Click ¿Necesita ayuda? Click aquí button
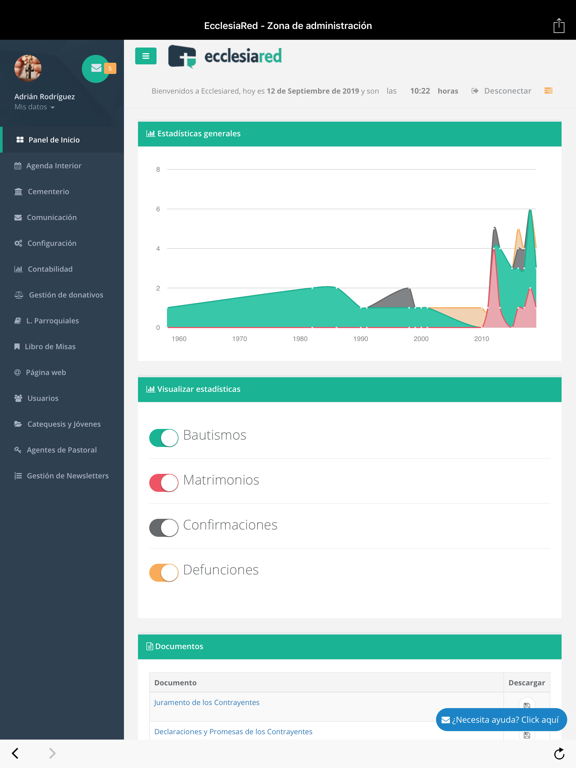576x768 pixels. [x=501, y=720]
